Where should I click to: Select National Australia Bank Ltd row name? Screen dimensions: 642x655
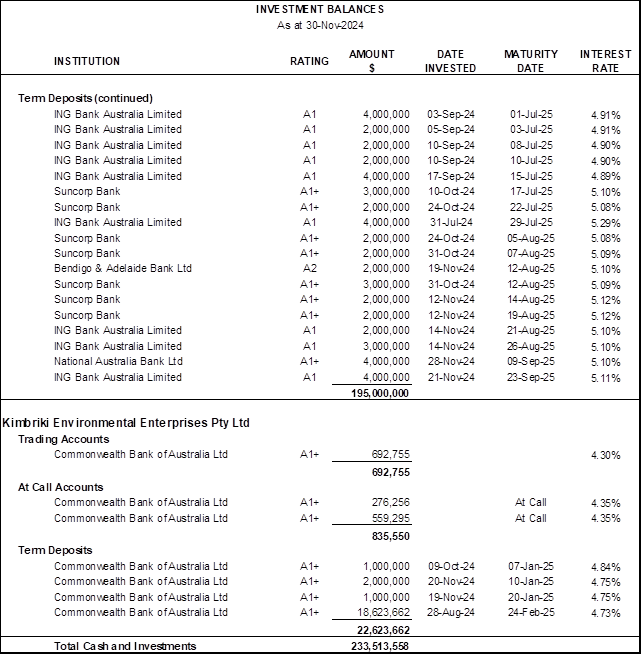(118, 361)
